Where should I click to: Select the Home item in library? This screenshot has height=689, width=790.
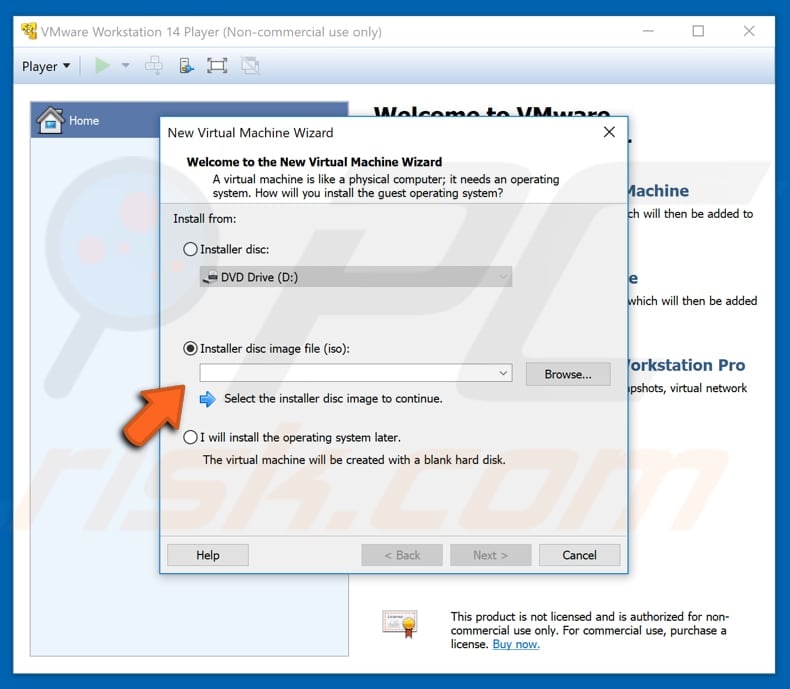(189, 120)
